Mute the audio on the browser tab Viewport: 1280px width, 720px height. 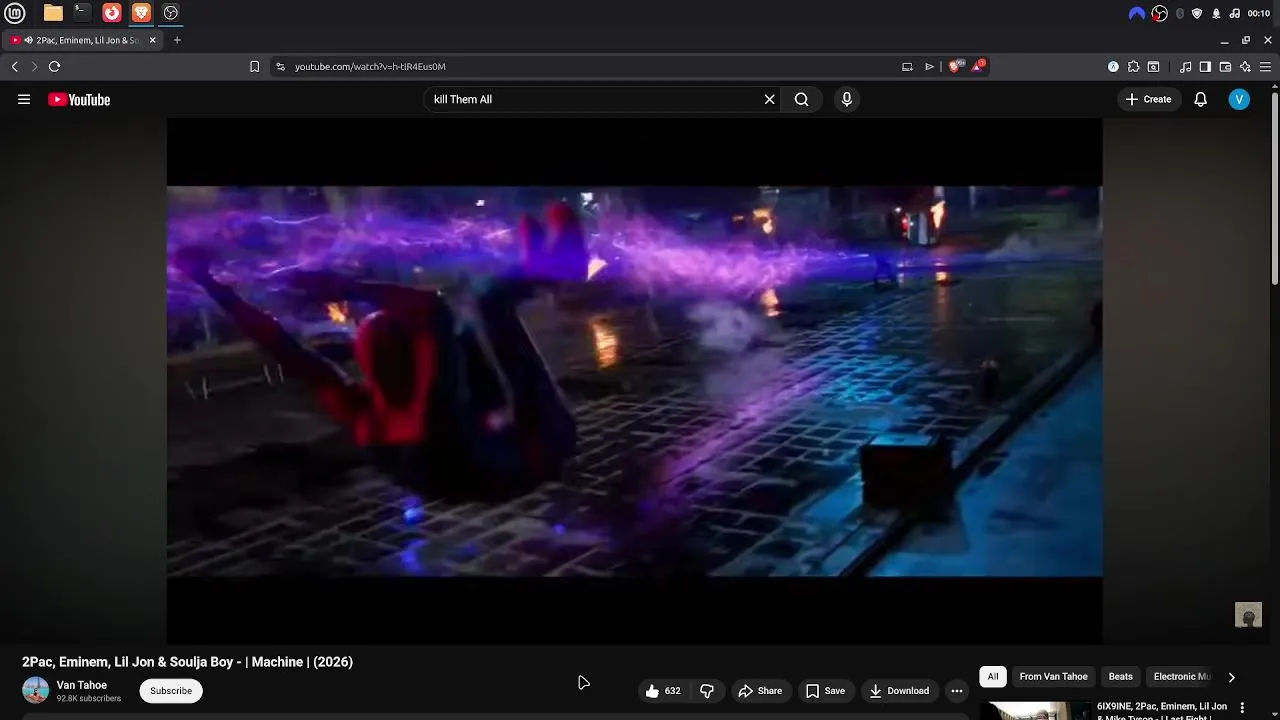pos(29,40)
